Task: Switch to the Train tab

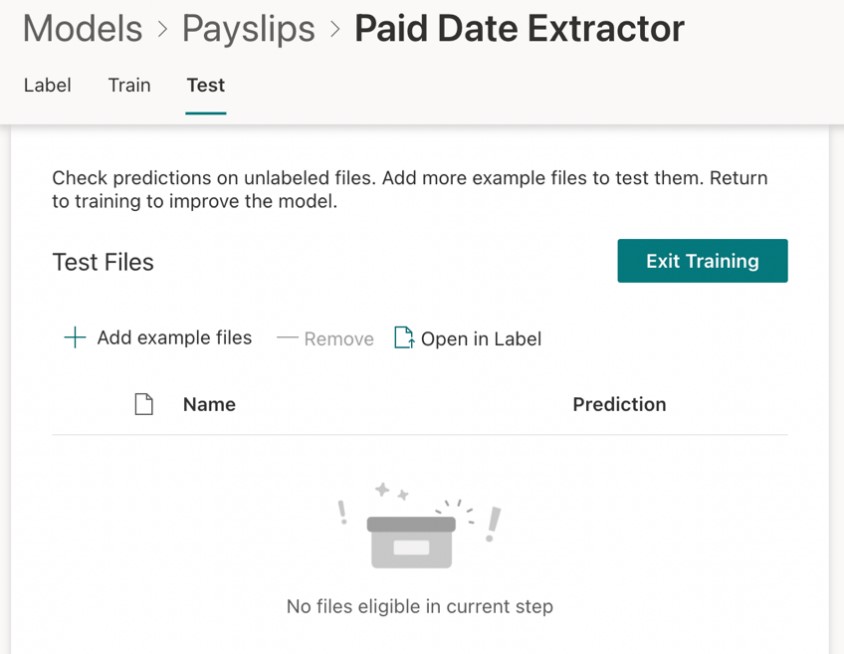Action: click(128, 85)
